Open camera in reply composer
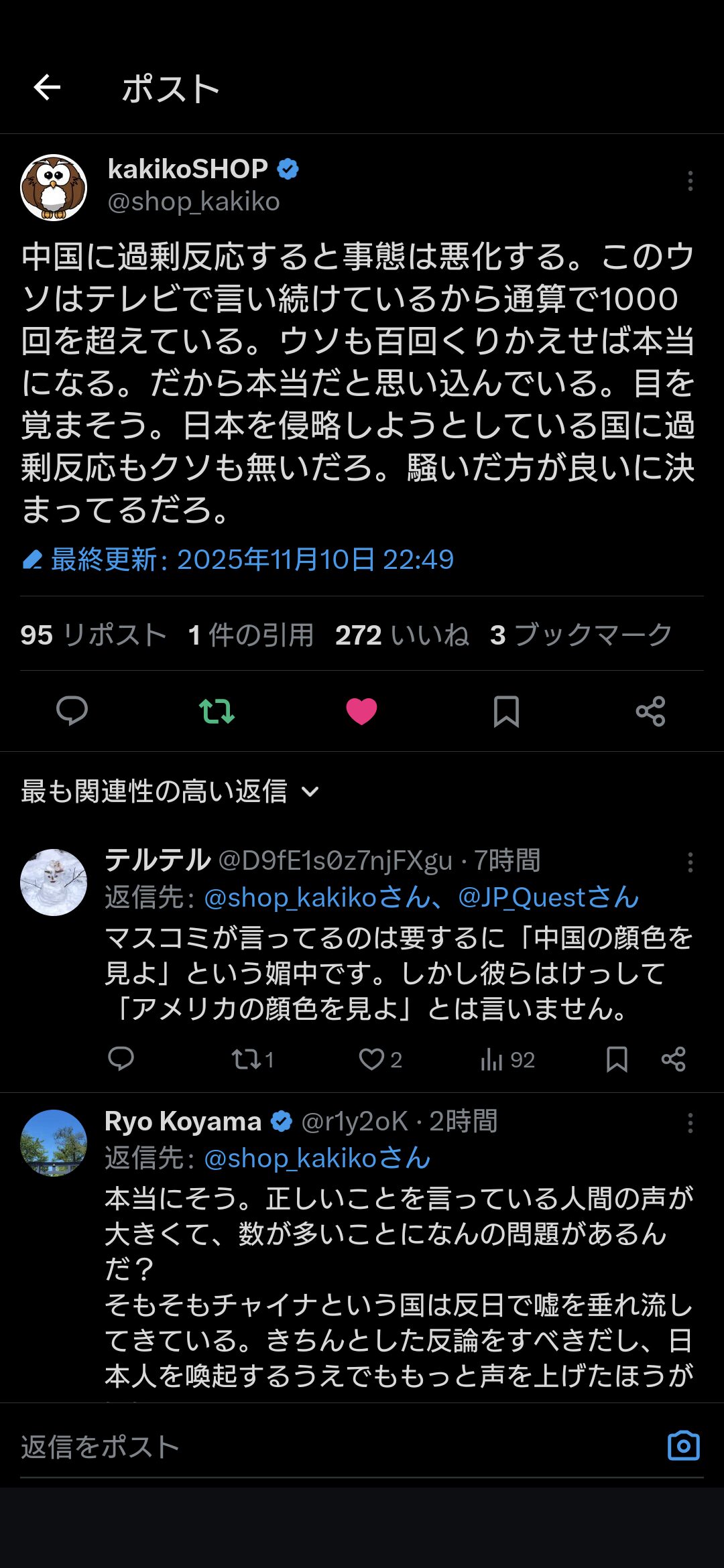724x1568 pixels. (x=683, y=1445)
